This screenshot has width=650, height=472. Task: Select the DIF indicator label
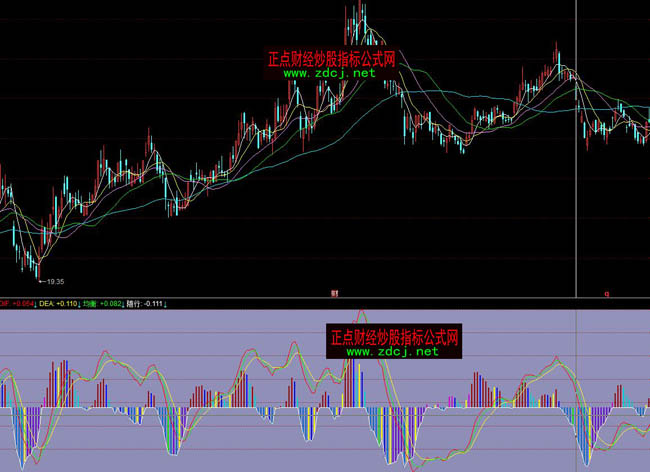pyautogui.click(x=5, y=302)
